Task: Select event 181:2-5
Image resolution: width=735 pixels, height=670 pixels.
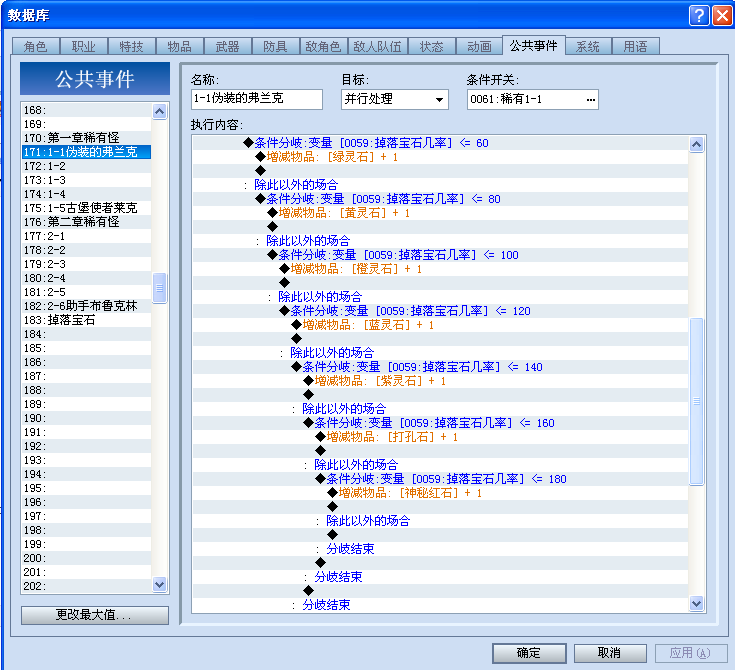Action: pos(87,292)
